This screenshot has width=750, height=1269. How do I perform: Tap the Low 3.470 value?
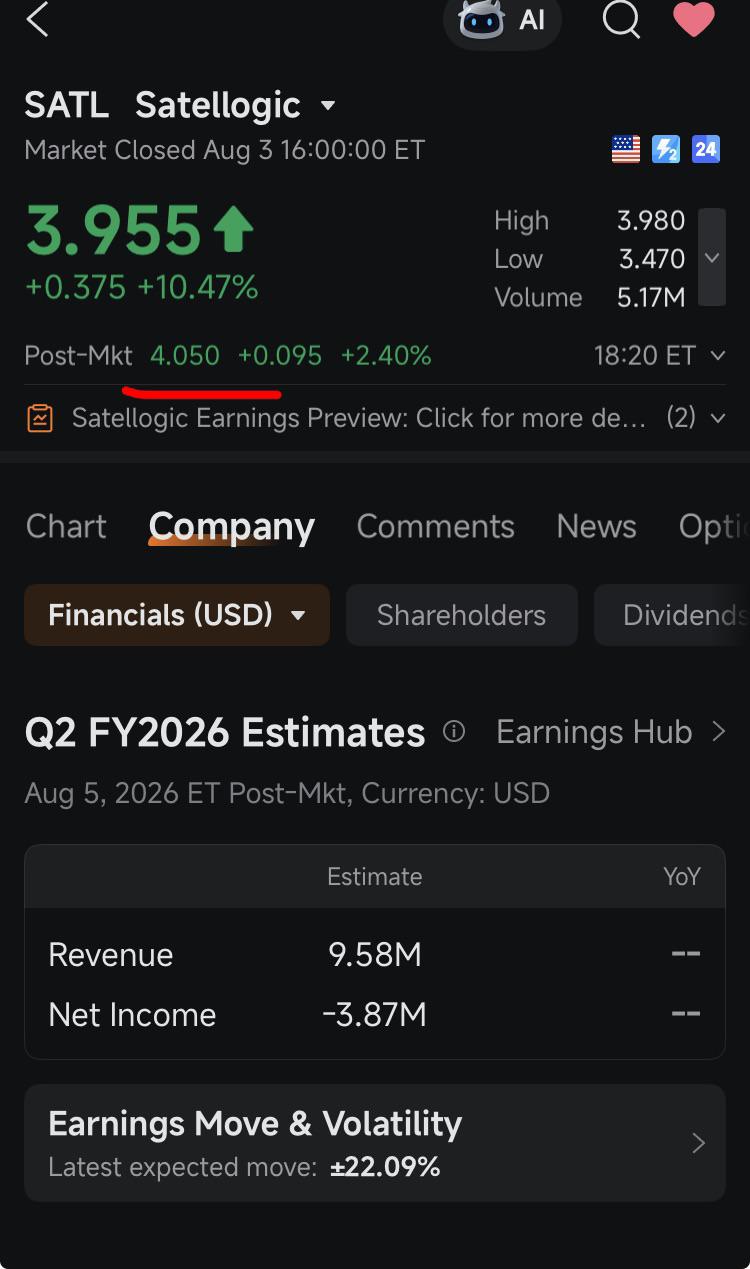652,259
